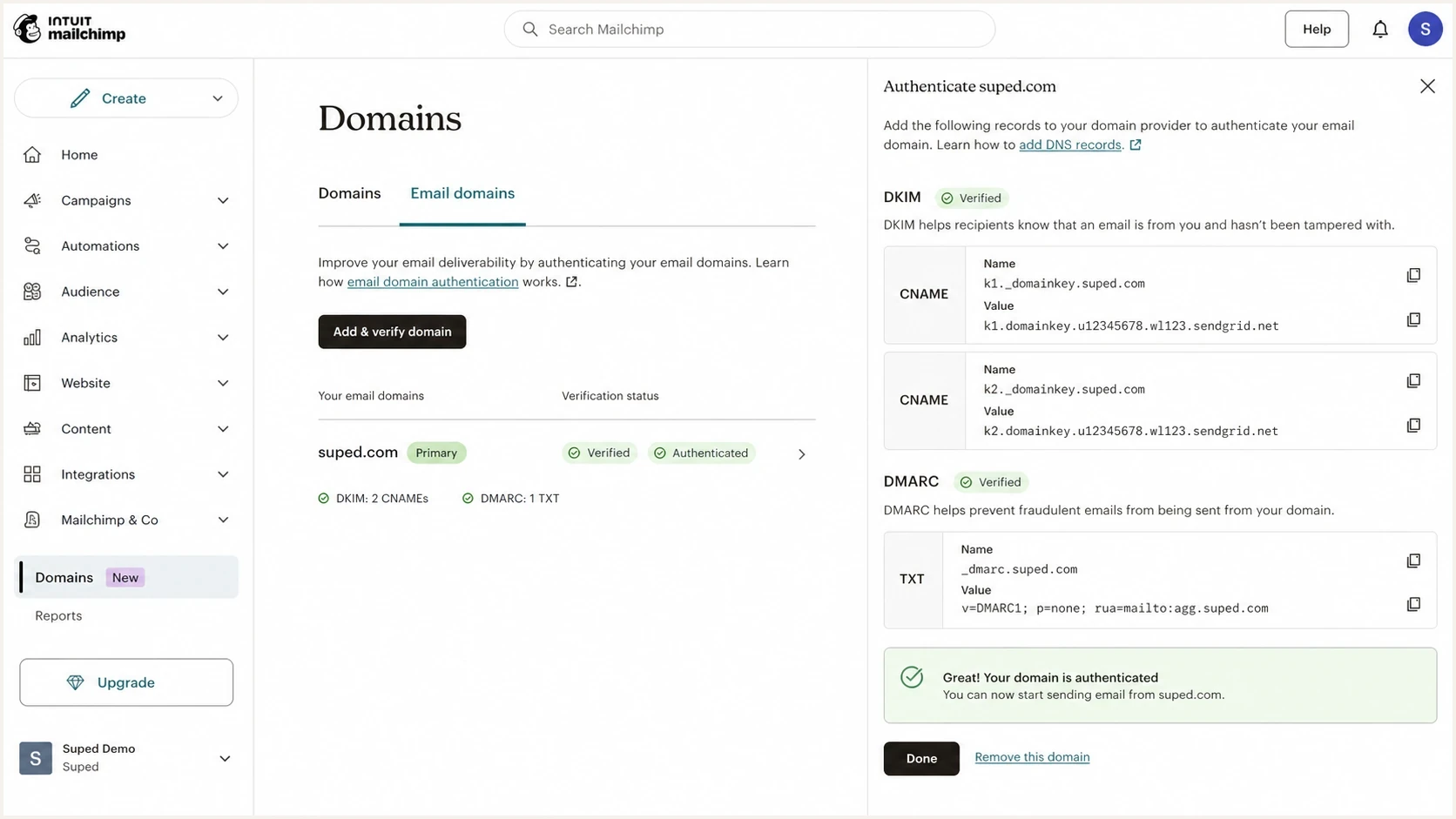Expand the Automations menu chevron

[x=223, y=246]
